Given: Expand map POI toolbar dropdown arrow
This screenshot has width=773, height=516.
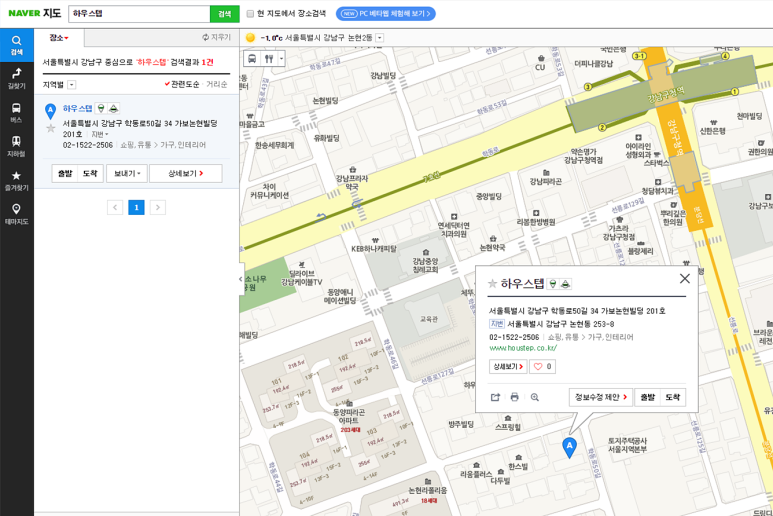Looking at the screenshot, I should [281, 59].
